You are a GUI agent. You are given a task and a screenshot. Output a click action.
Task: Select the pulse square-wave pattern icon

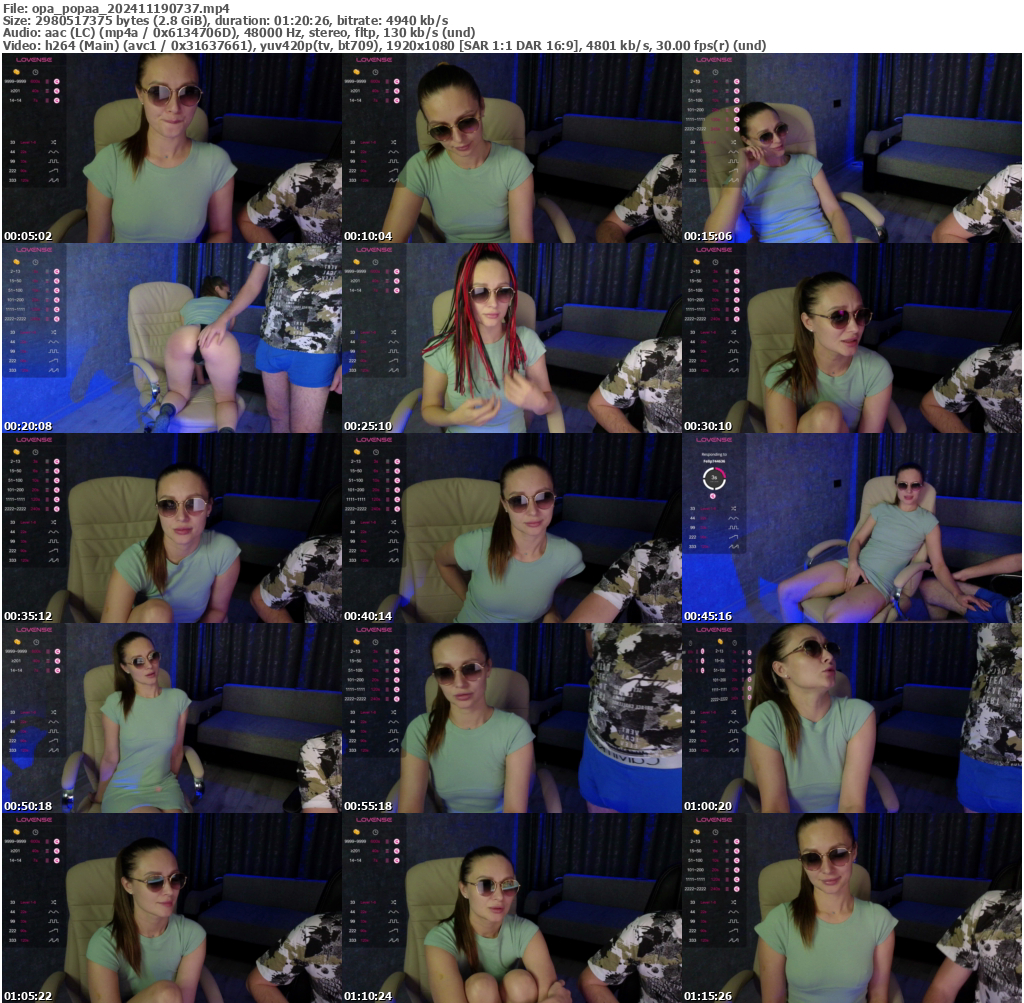[x=54, y=161]
